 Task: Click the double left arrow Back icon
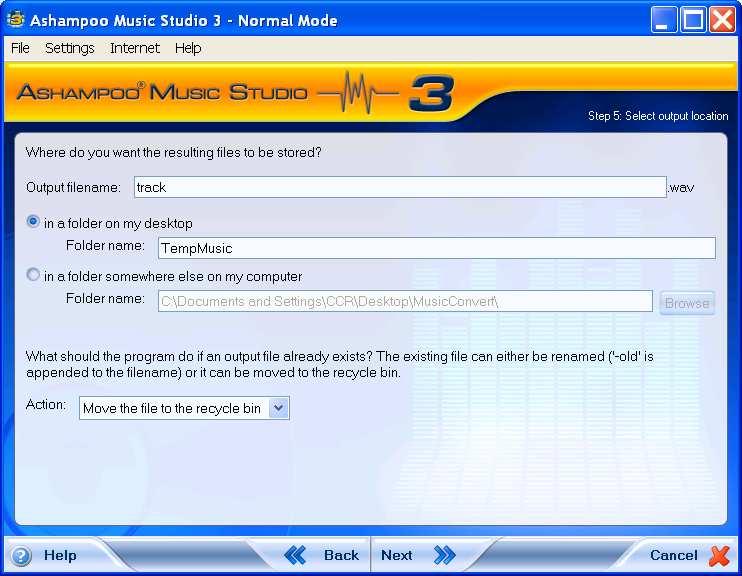[295, 555]
